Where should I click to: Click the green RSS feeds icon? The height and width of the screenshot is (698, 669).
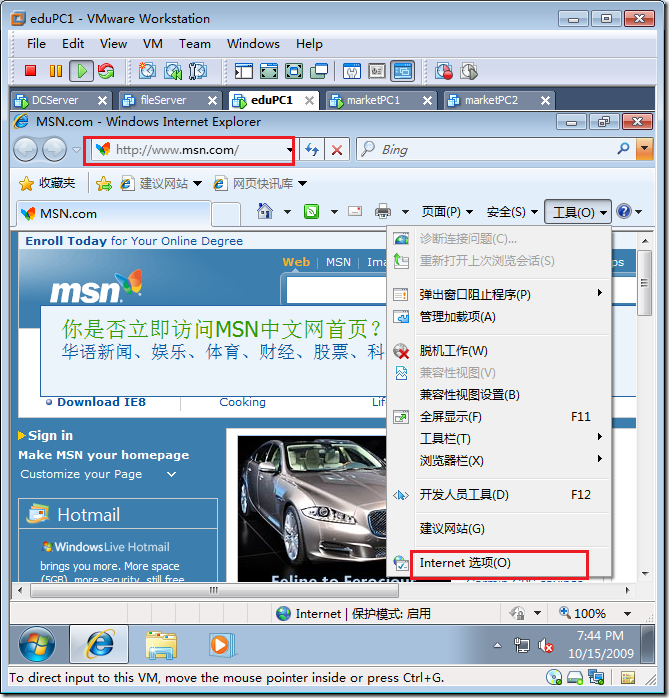tap(311, 211)
